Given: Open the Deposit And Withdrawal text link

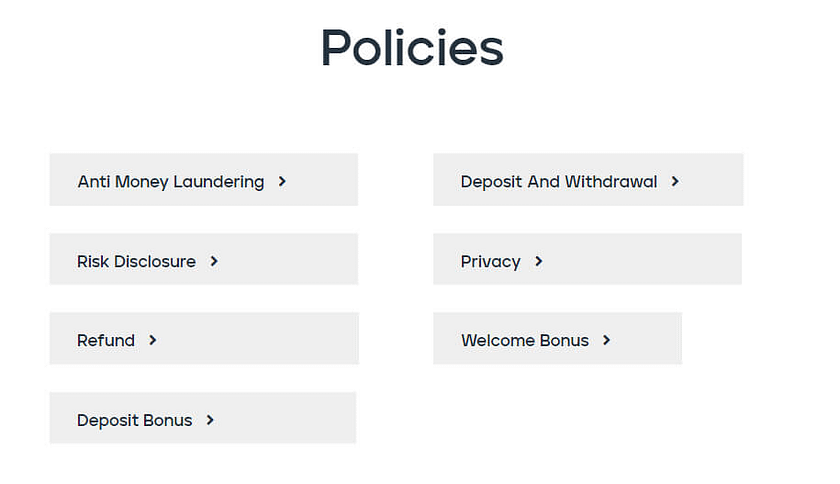Looking at the screenshot, I should (x=558, y=182).
